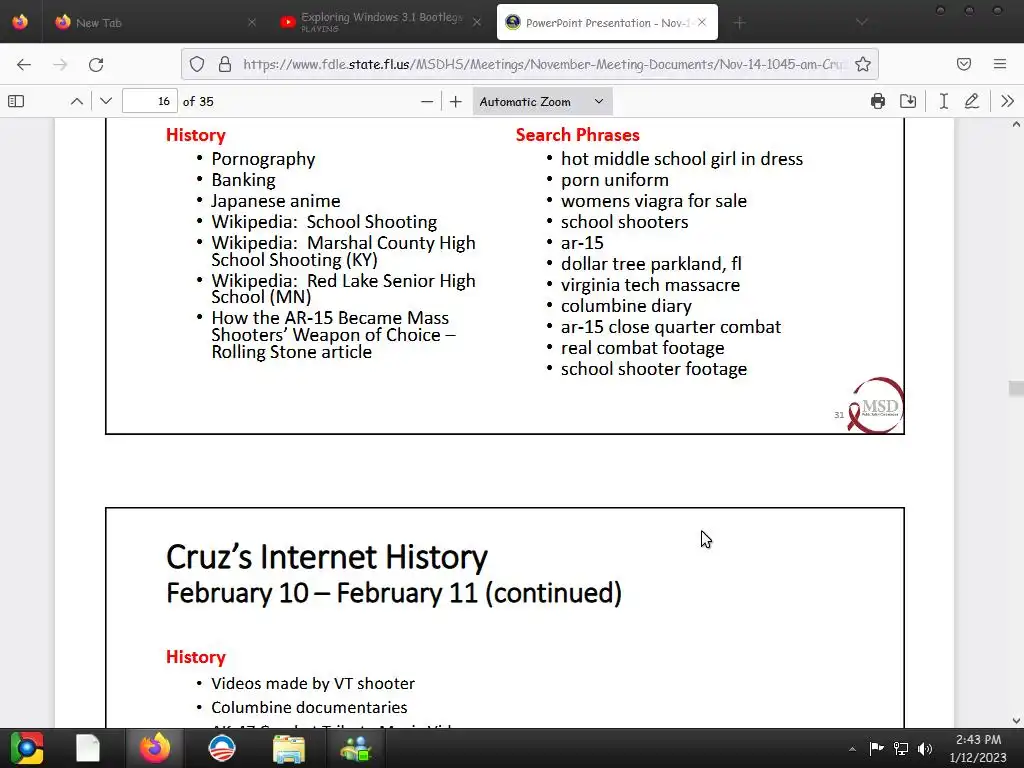Click the Firefox taskbar icon
Viewport: 1024px width, 768px height.
click(155, 748)
